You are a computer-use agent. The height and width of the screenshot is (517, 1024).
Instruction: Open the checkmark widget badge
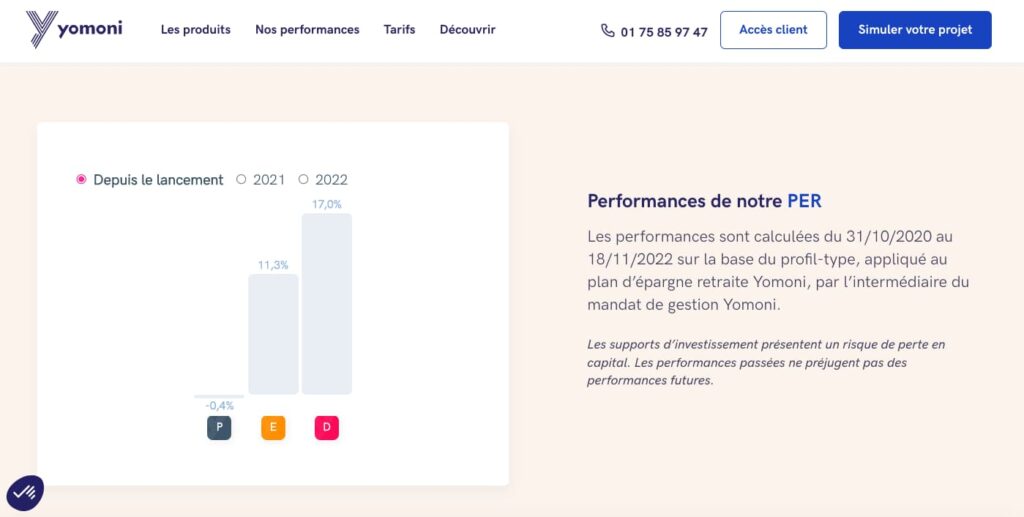point(25,492)
